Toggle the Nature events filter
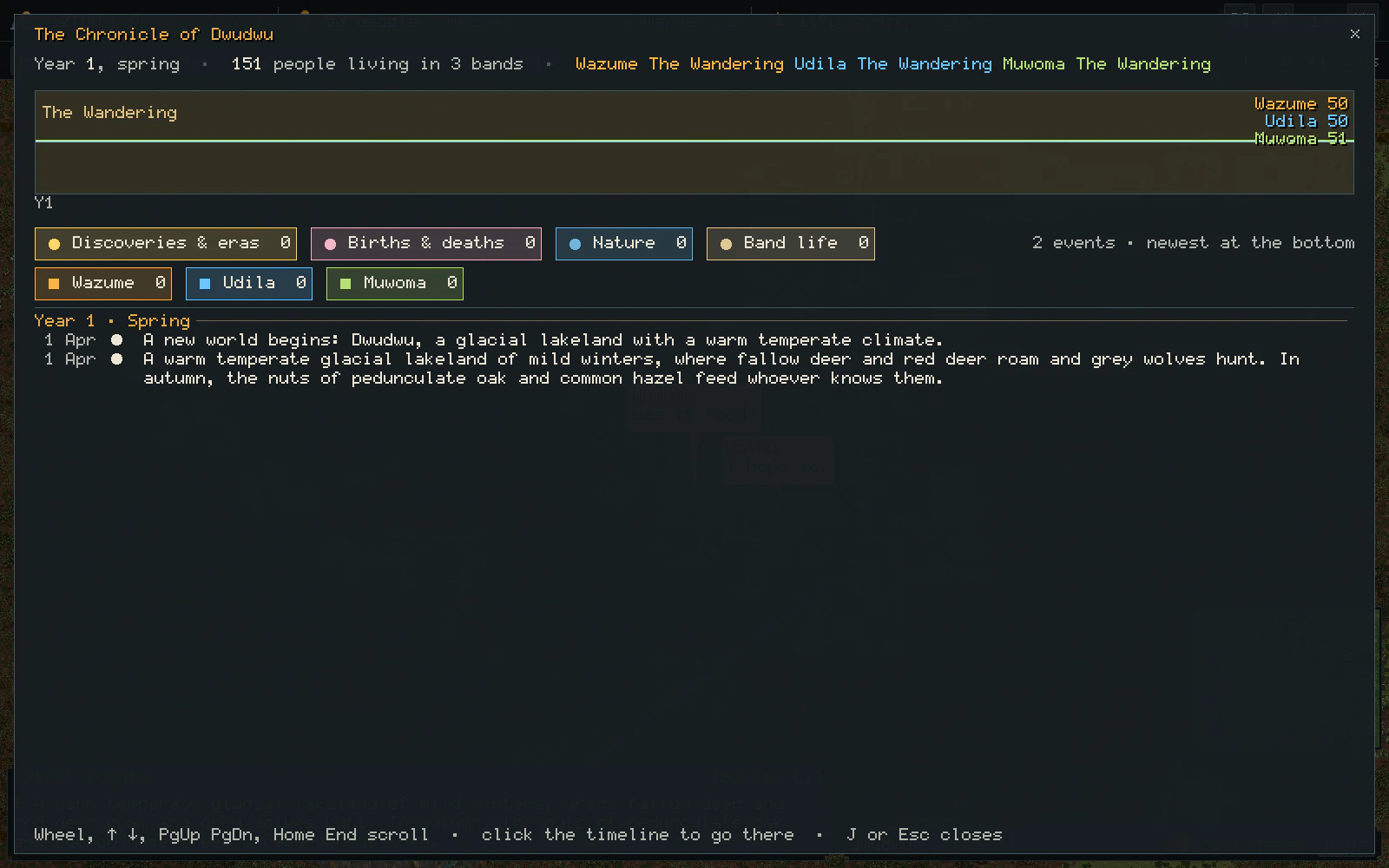 (x=624, y=244)
